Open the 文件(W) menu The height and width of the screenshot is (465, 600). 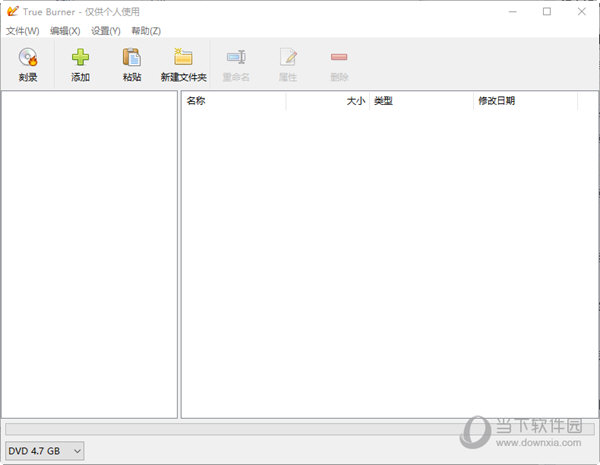23,31
